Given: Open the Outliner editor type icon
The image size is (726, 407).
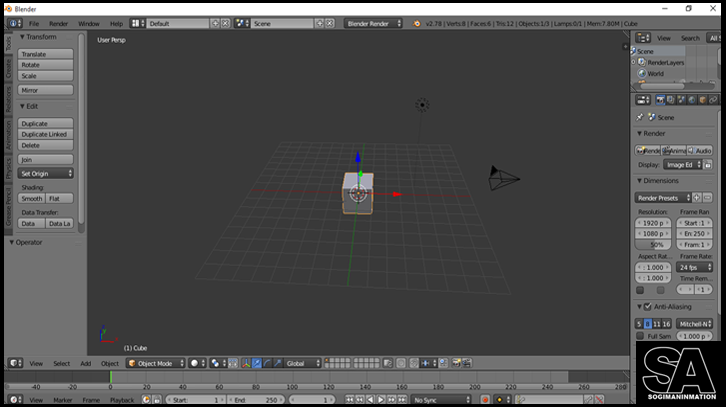Looking at the screenshot, I should point(643,38).
